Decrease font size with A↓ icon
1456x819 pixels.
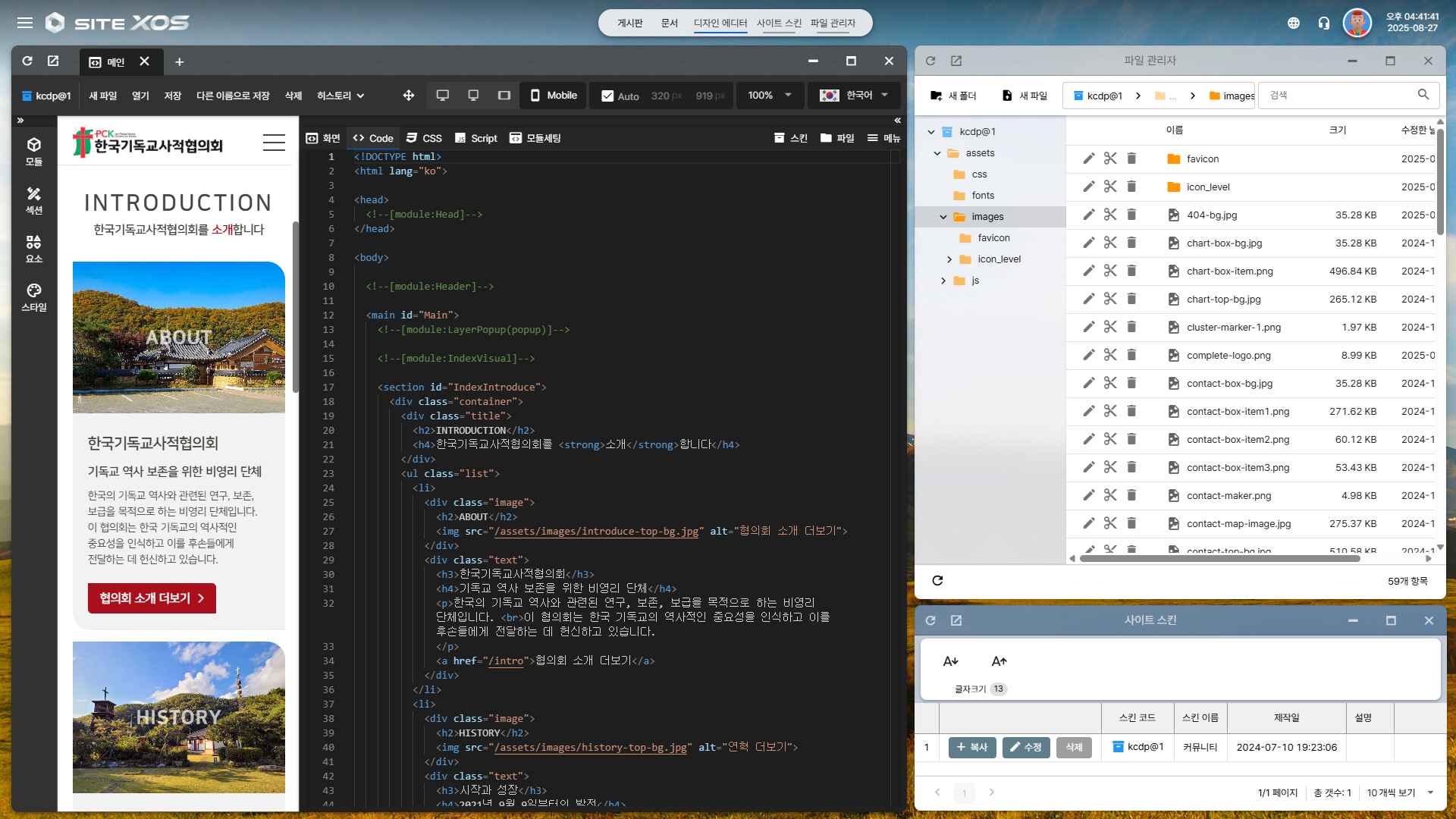pyautogui.click(x=951, y=661)
